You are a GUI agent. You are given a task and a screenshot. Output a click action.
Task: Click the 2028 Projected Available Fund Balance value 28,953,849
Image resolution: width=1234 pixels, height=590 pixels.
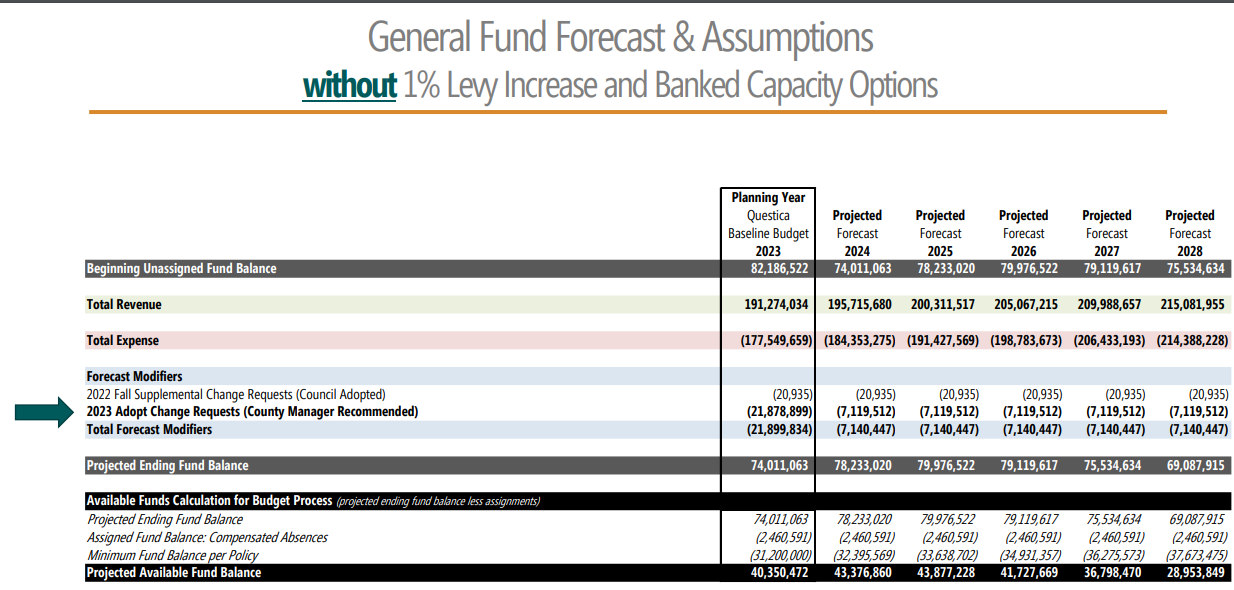1190,573
